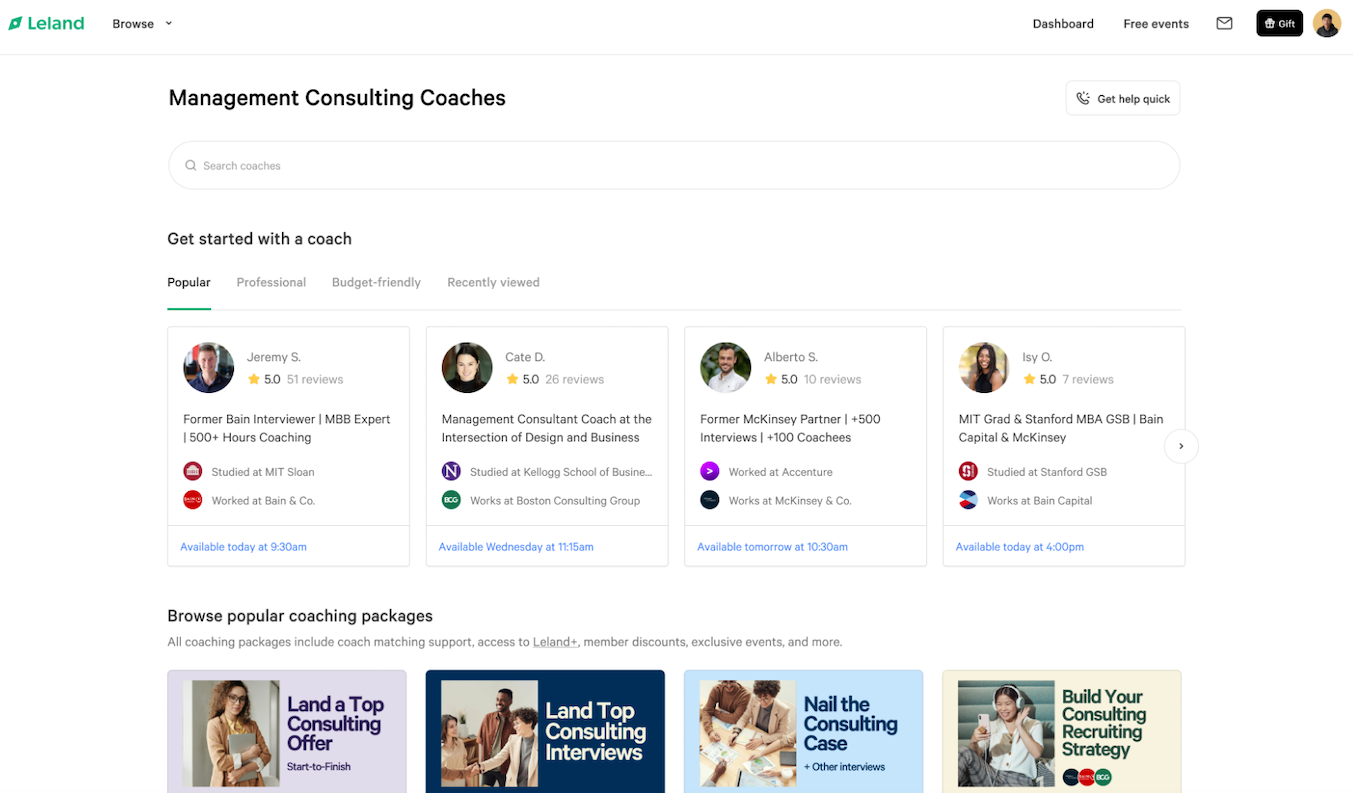1353x793 pixels.
Task: Click the Isy O. name
Action: pyautogui.click(x=1037, y=357)
